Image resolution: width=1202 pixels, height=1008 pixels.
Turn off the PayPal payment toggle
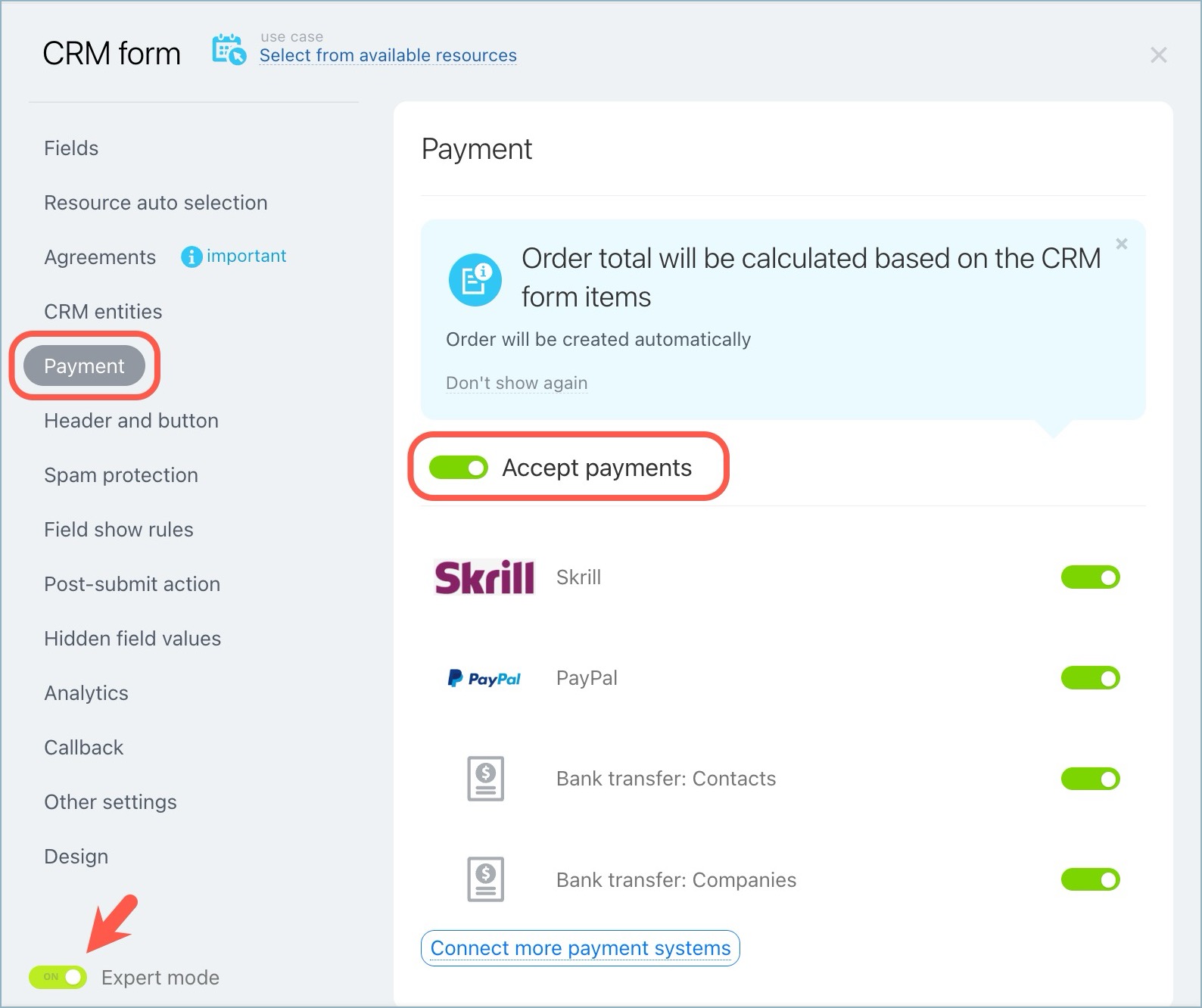click(1090, 678)
